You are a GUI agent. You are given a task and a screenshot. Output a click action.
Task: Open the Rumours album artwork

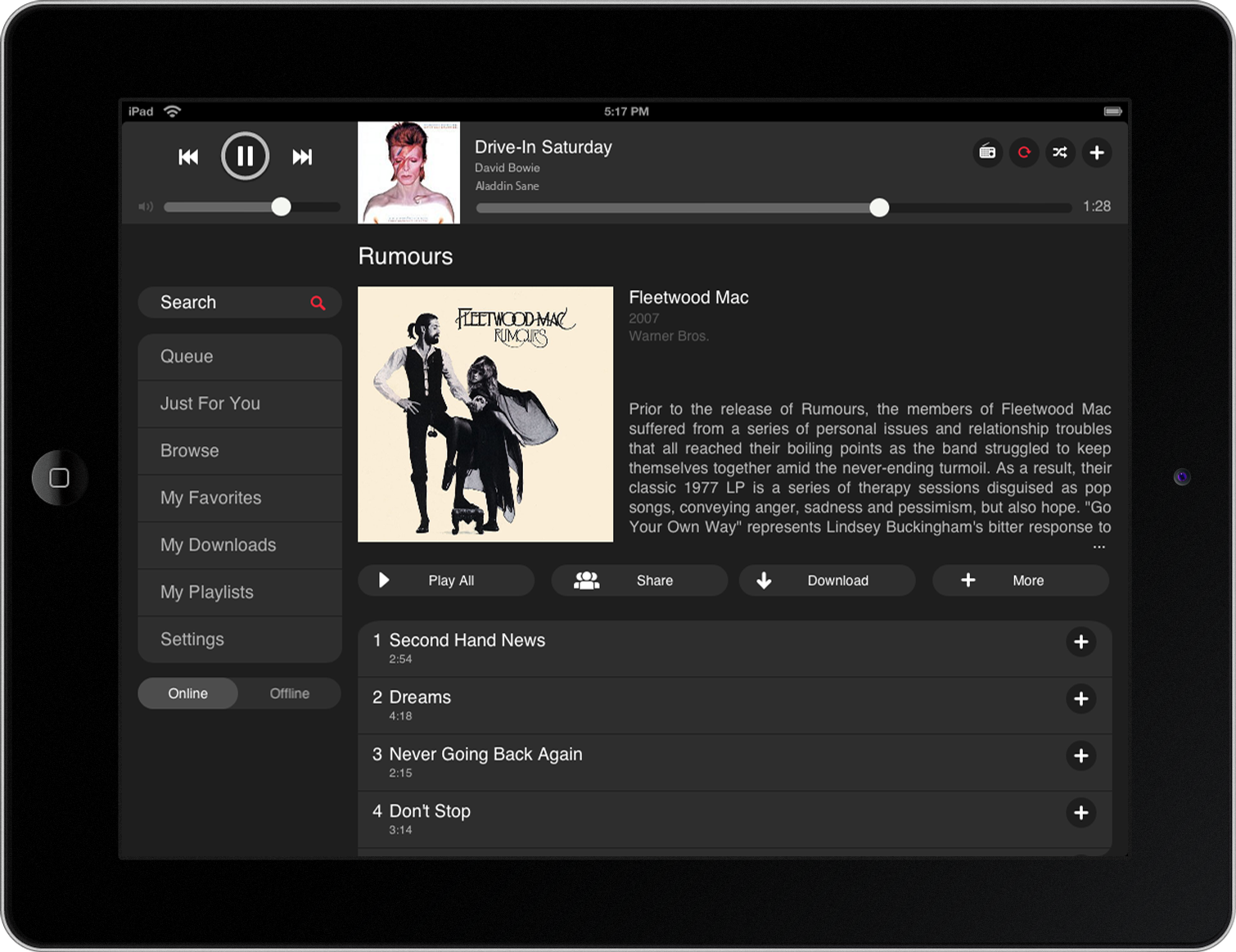click(x=485, y=414)
